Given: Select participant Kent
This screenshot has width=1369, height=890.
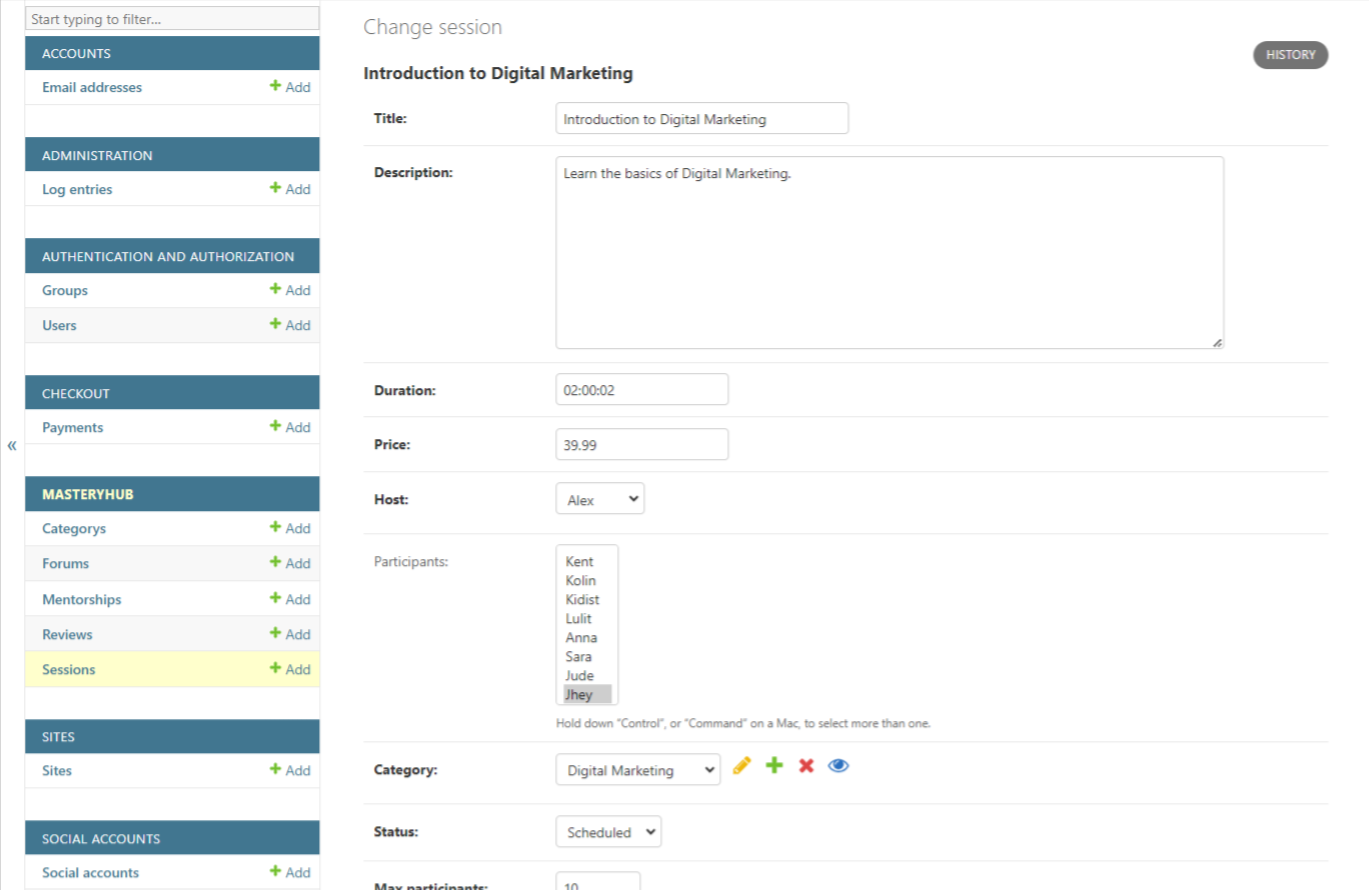Looking at the screenshot, I should pos(587,561).
